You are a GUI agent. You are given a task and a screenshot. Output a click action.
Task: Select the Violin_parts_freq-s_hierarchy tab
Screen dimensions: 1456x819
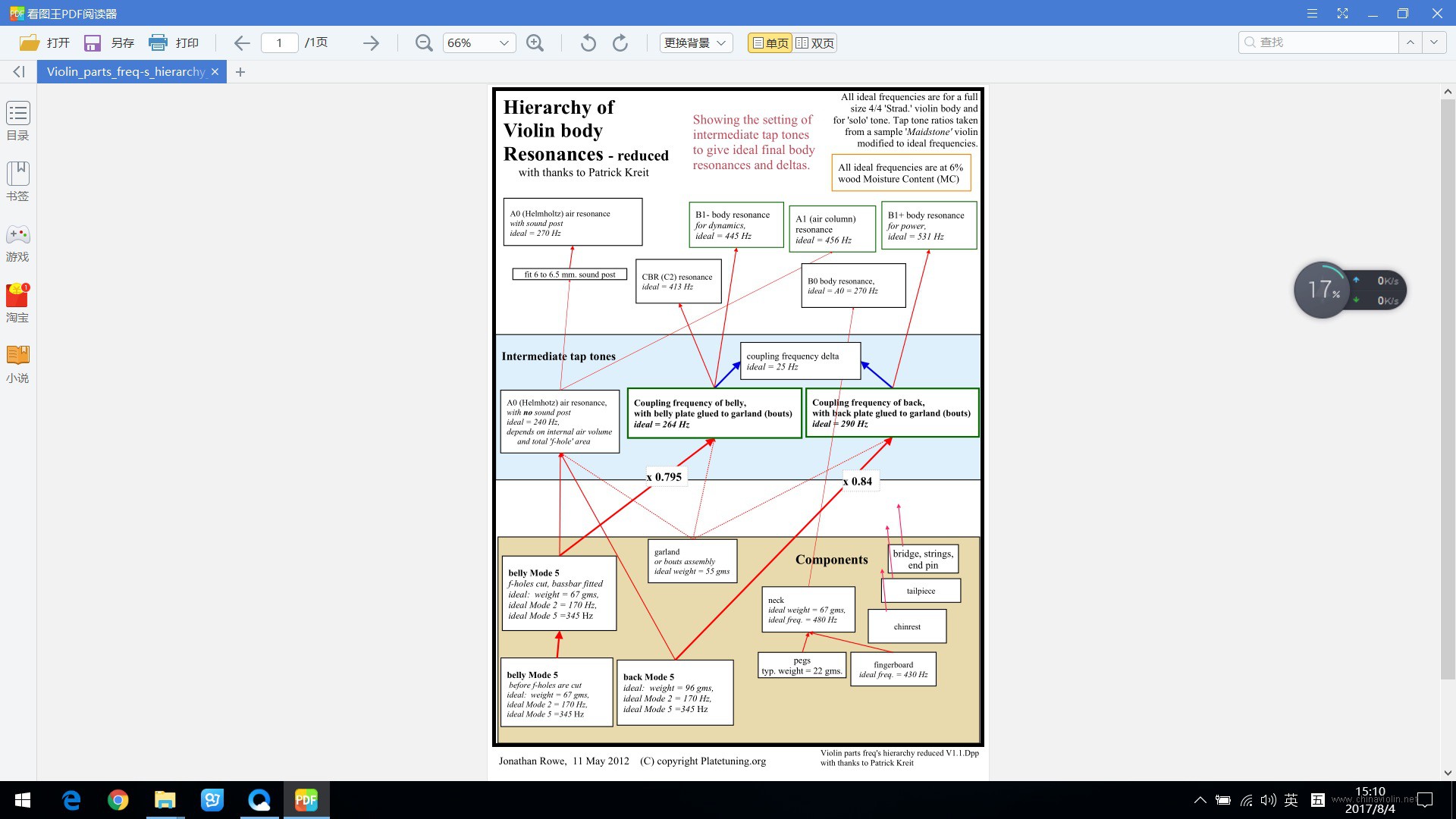pos(126,71)
